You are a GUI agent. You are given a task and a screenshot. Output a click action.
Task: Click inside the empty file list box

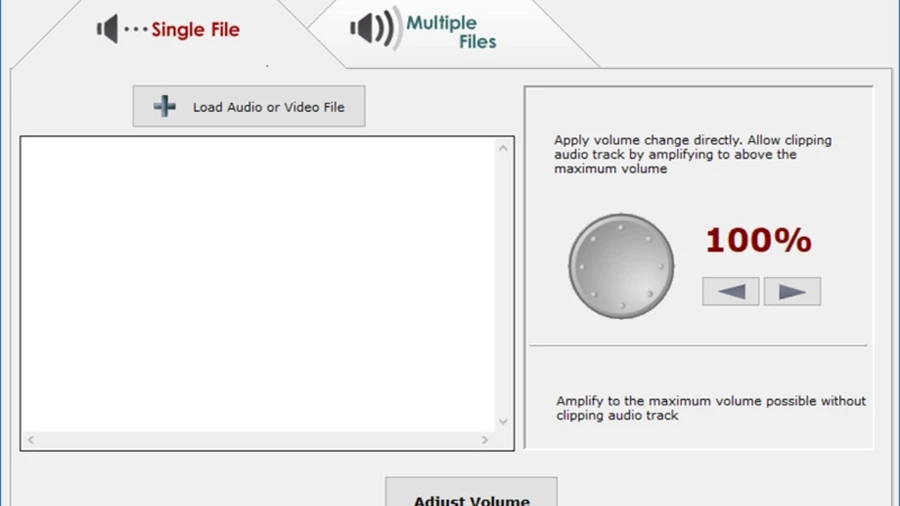point(258,284)
